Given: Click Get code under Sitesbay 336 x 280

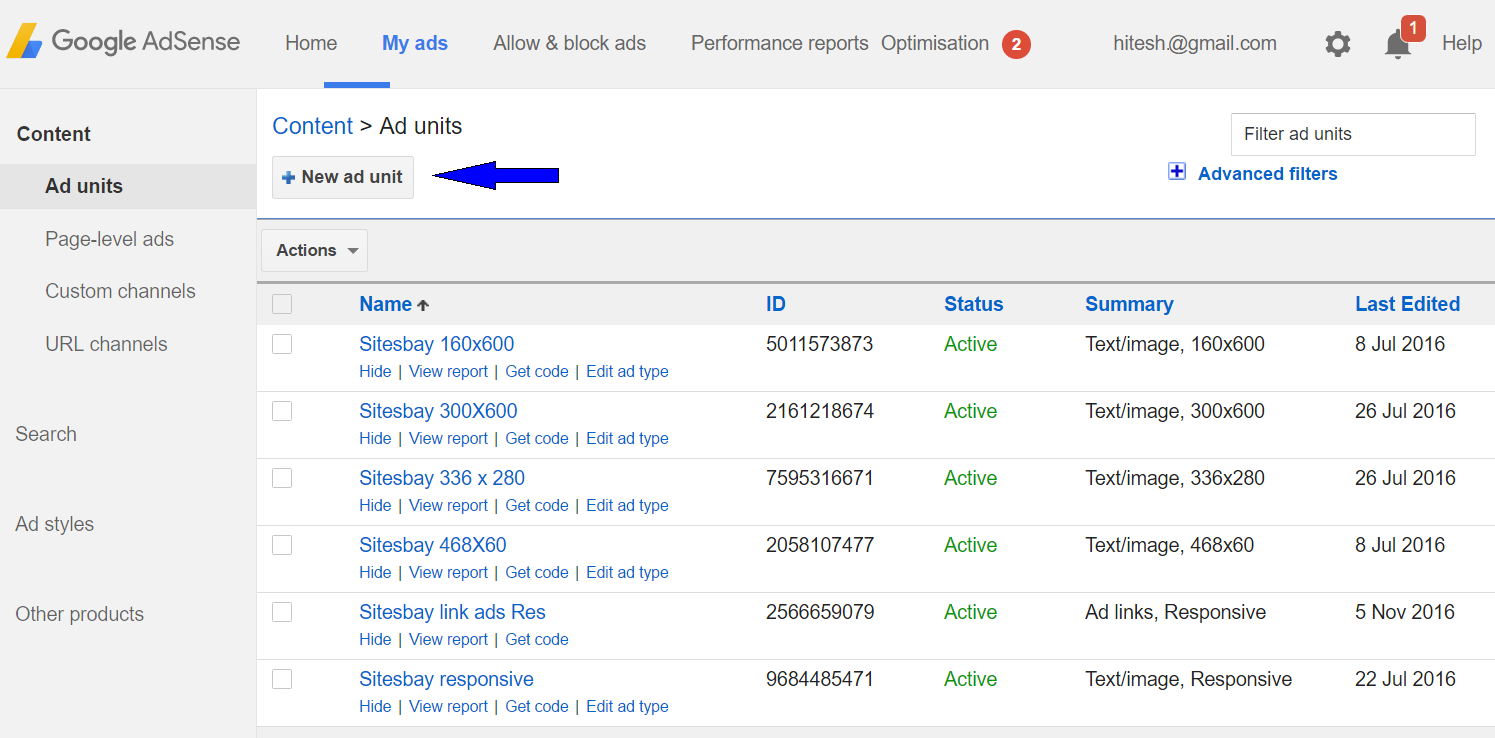Looking at the screenshot, I should tap(537, 505).
